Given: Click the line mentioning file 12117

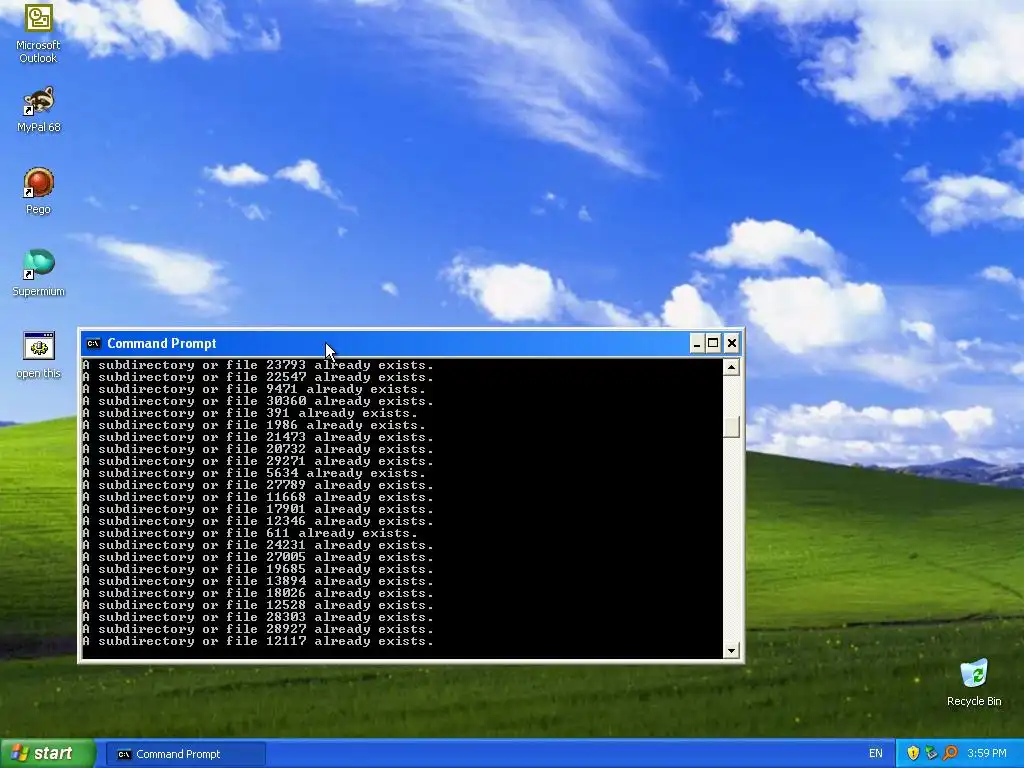Looking at the screenshot, I should [258, 641].
